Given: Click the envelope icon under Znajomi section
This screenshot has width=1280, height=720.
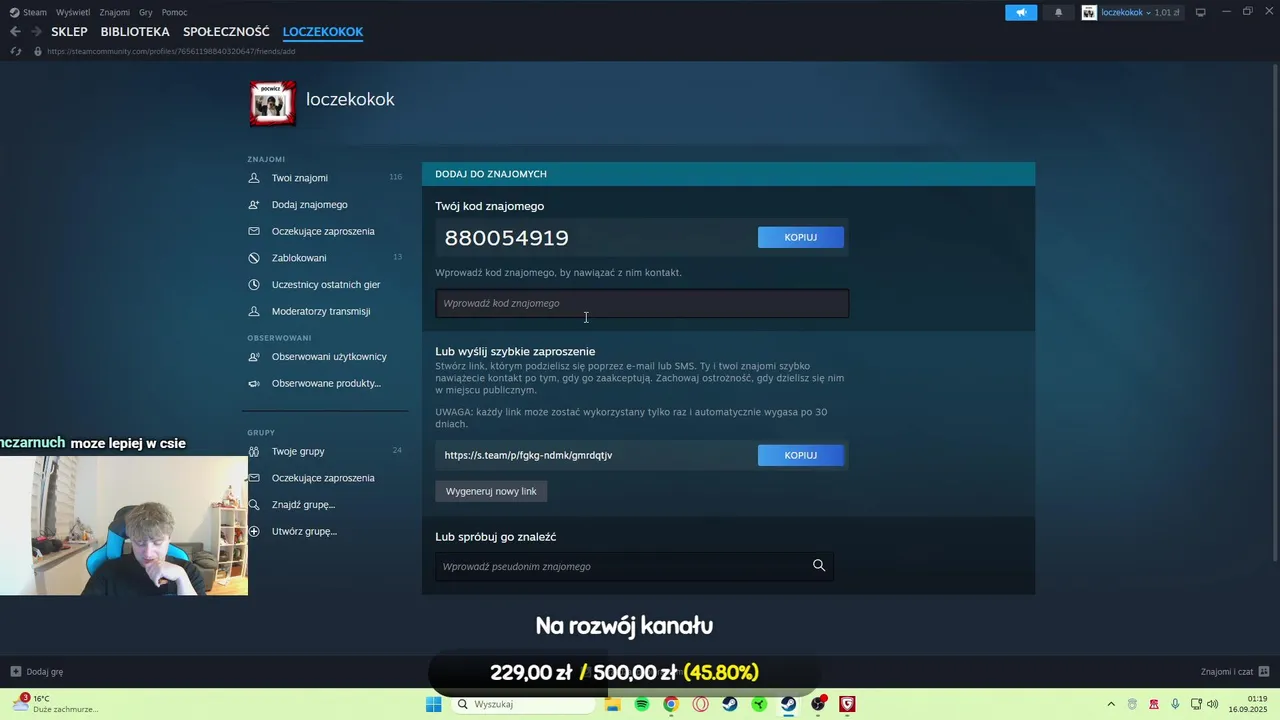Looking at the screenshot, I should click(x=254, y=231).
